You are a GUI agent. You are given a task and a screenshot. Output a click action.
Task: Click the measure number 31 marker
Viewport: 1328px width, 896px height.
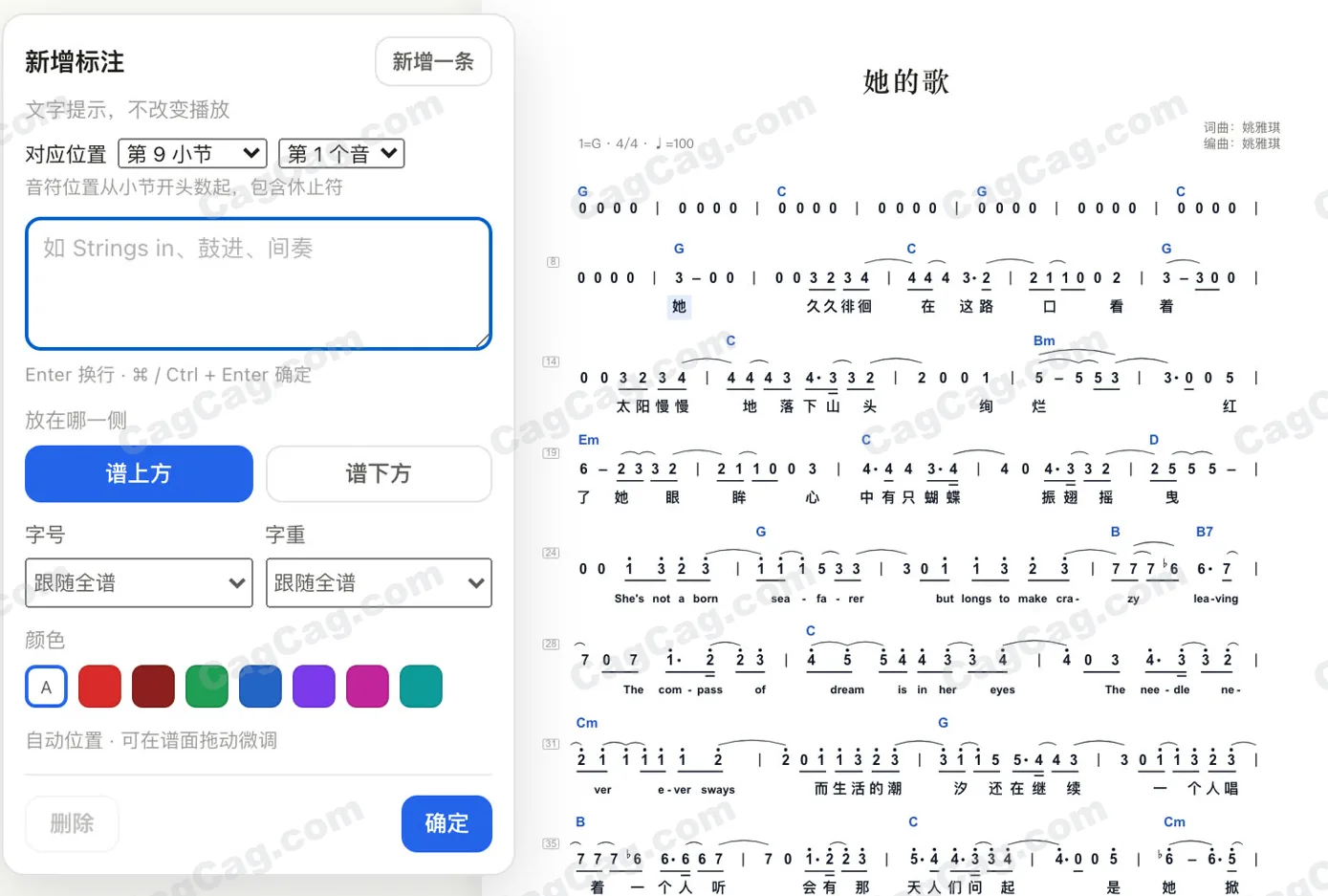coord(551,744)
